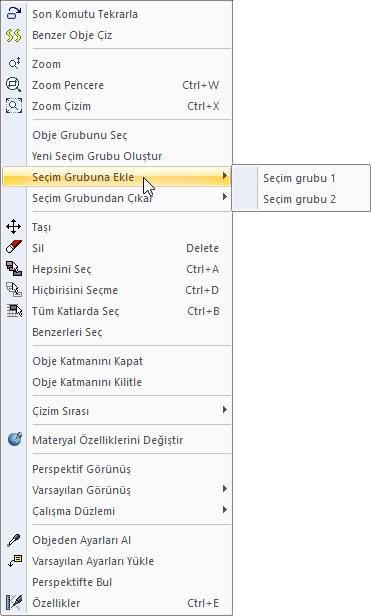Click the Benzer Obje Çiz icon
Screen dimensions: 371x616
pos(14,35)
